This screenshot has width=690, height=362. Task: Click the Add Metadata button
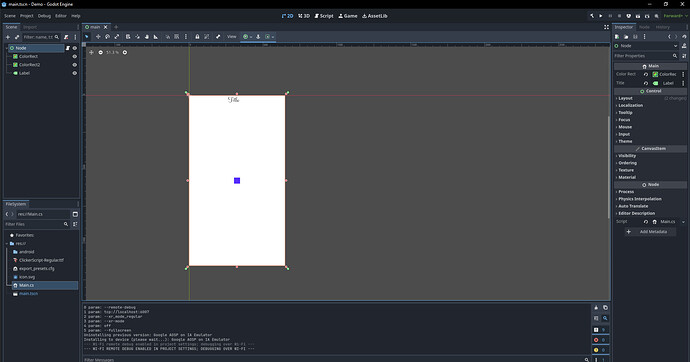650,232
